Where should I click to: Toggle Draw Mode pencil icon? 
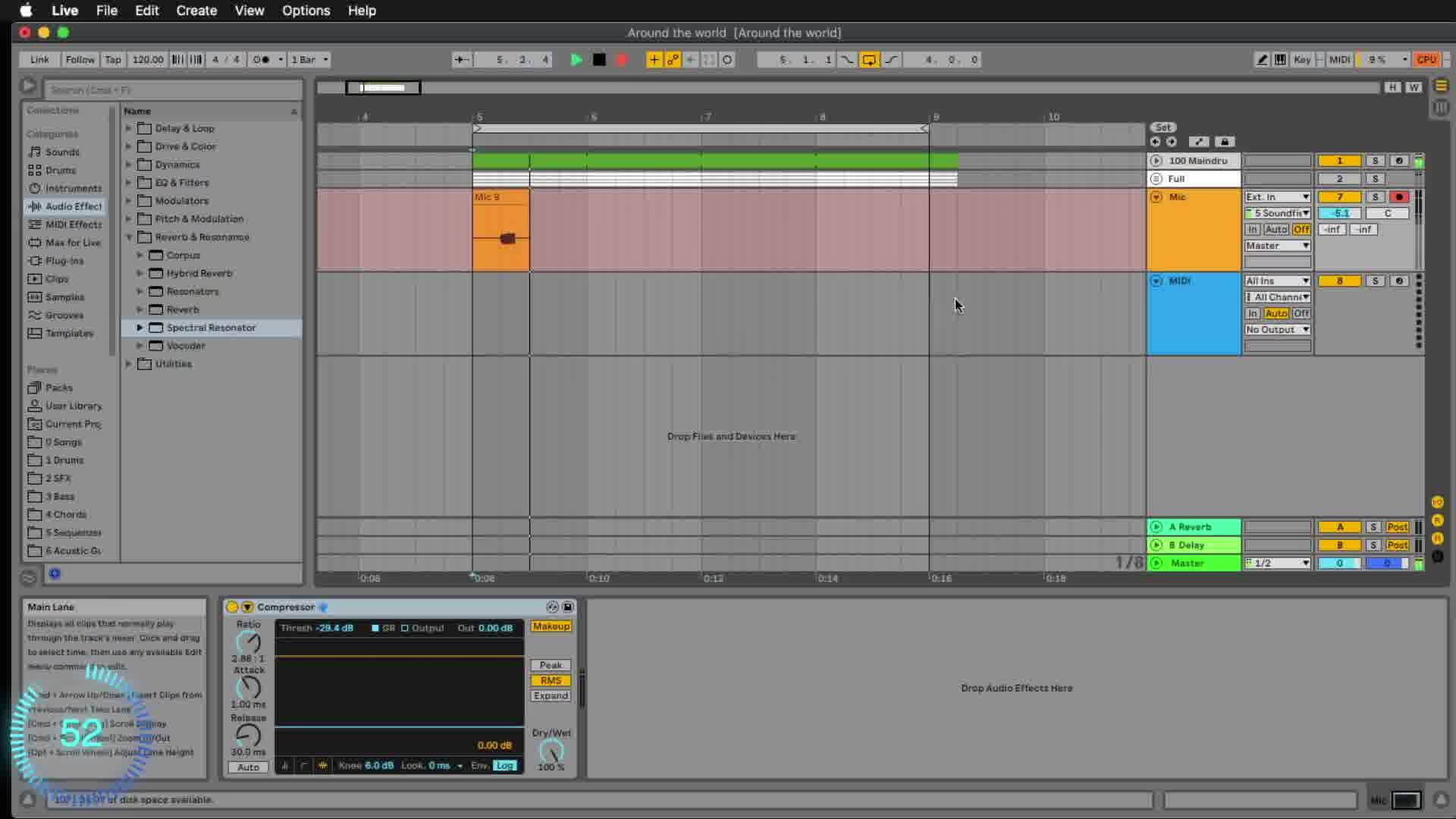[x=1262, y=60]
